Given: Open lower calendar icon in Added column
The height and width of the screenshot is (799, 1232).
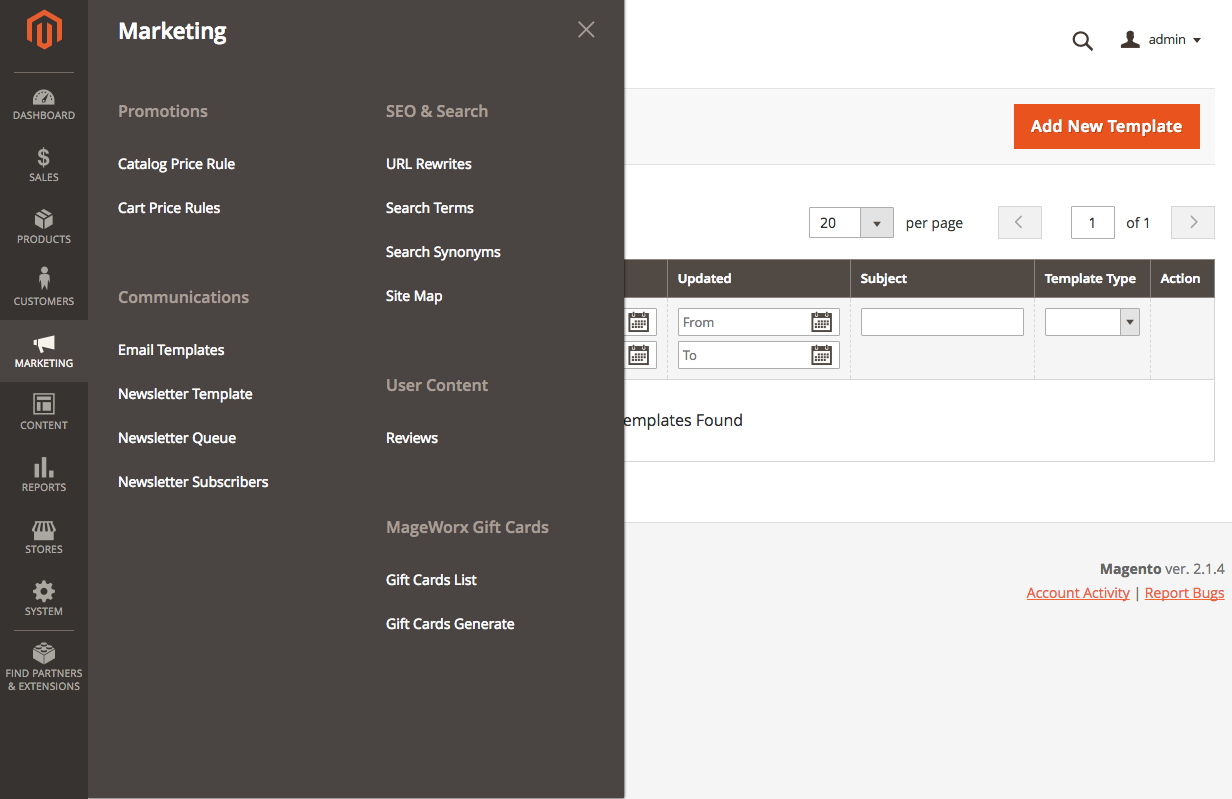Looking at the screenshot, I should coord(638,355).
